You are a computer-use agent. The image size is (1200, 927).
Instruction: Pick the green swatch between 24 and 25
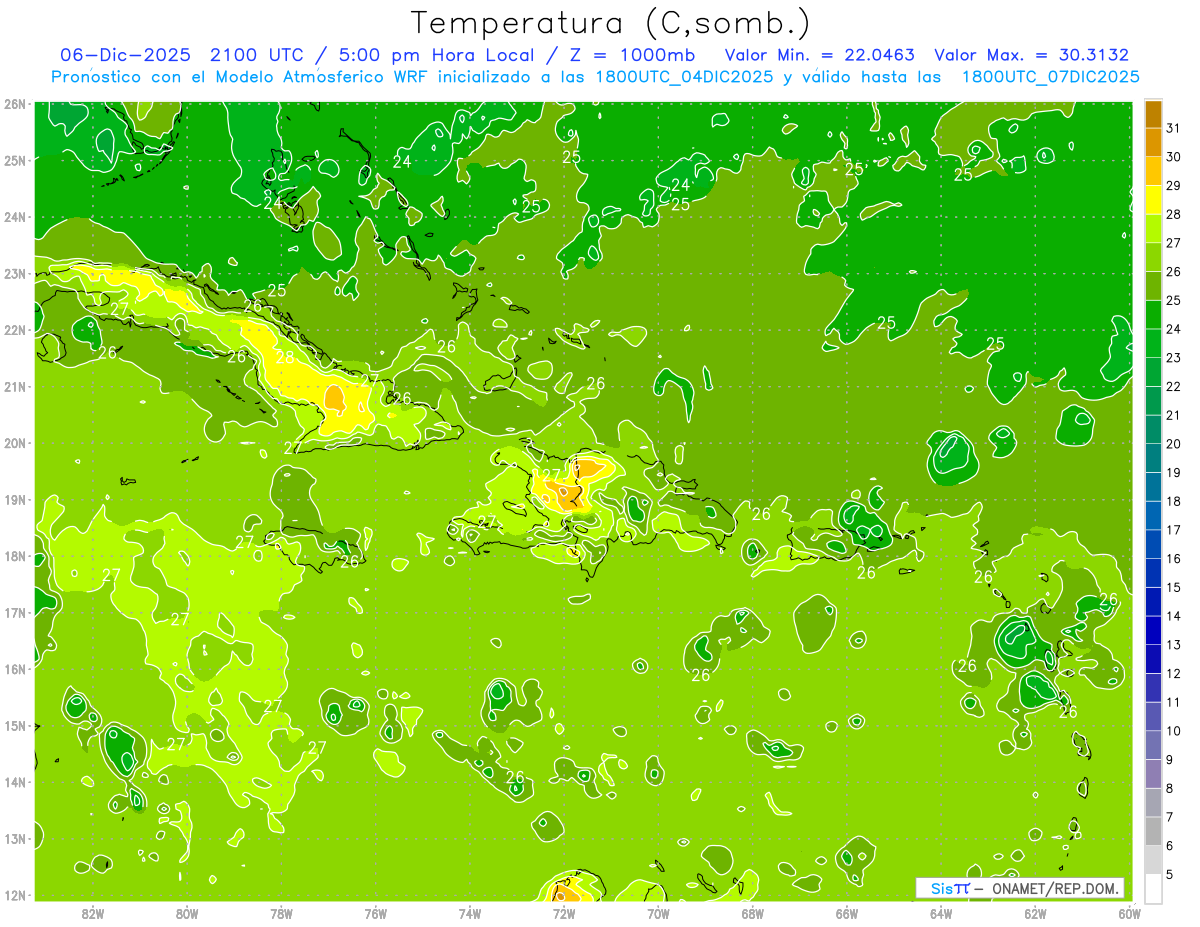point(1153,314)
